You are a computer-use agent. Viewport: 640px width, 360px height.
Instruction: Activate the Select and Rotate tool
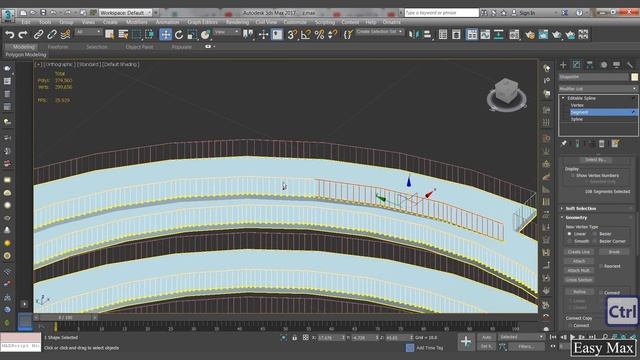(179, 35)
